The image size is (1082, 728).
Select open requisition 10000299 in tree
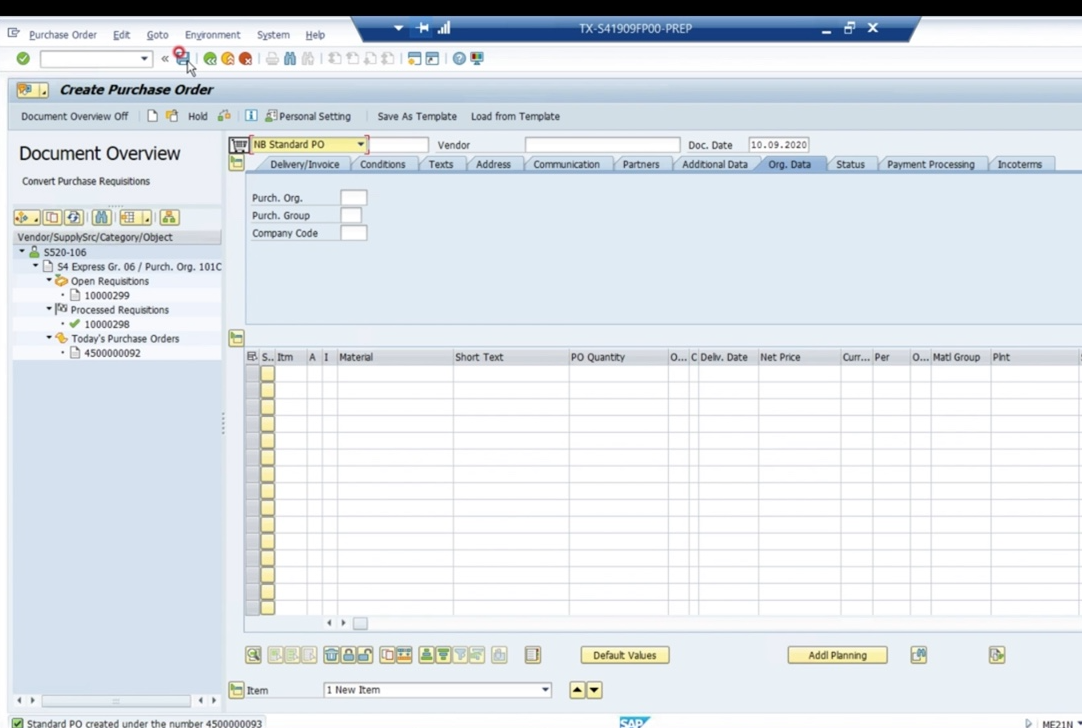[107, 295]
